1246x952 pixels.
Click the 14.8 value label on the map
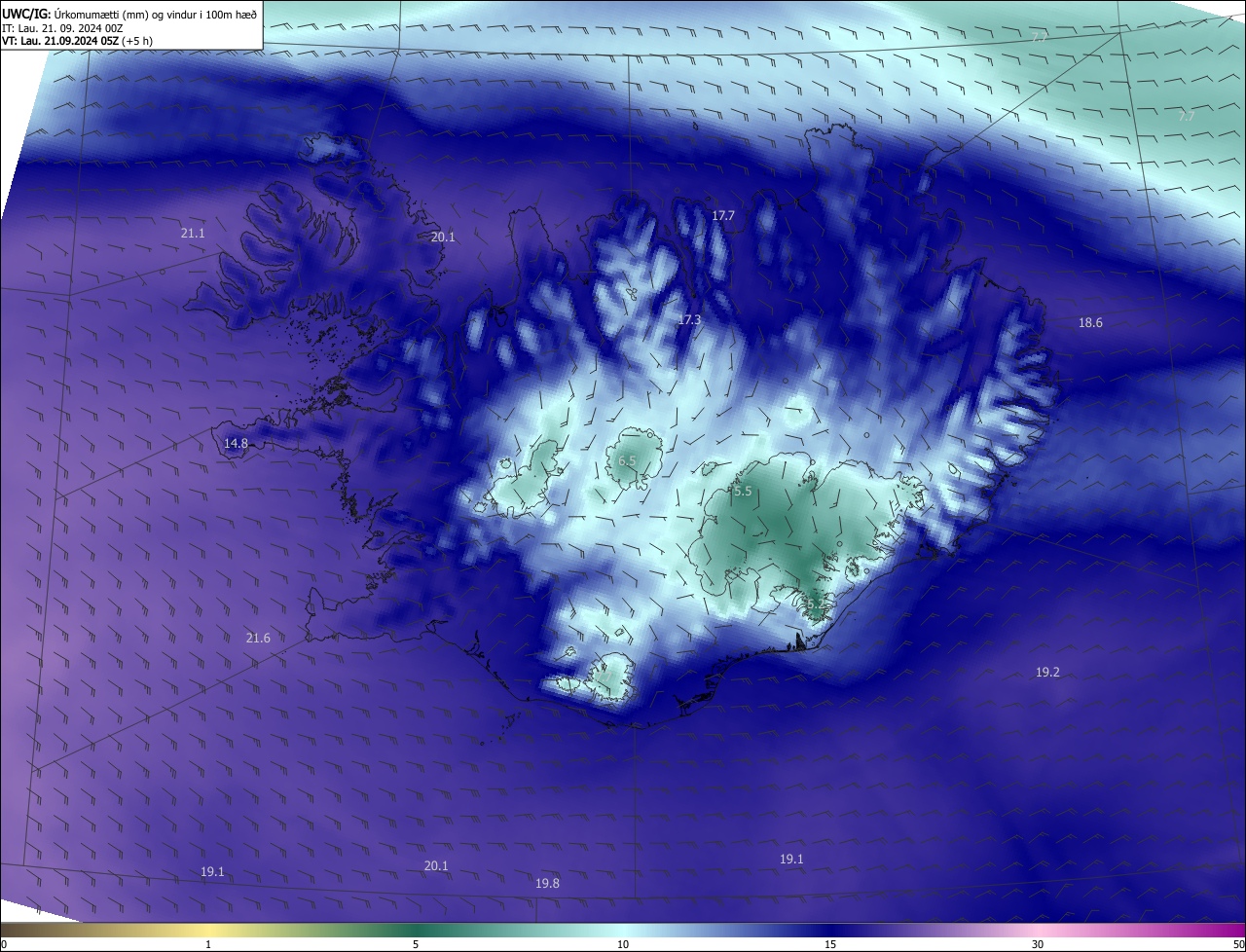pyautogui.click(x=236, y=444)
